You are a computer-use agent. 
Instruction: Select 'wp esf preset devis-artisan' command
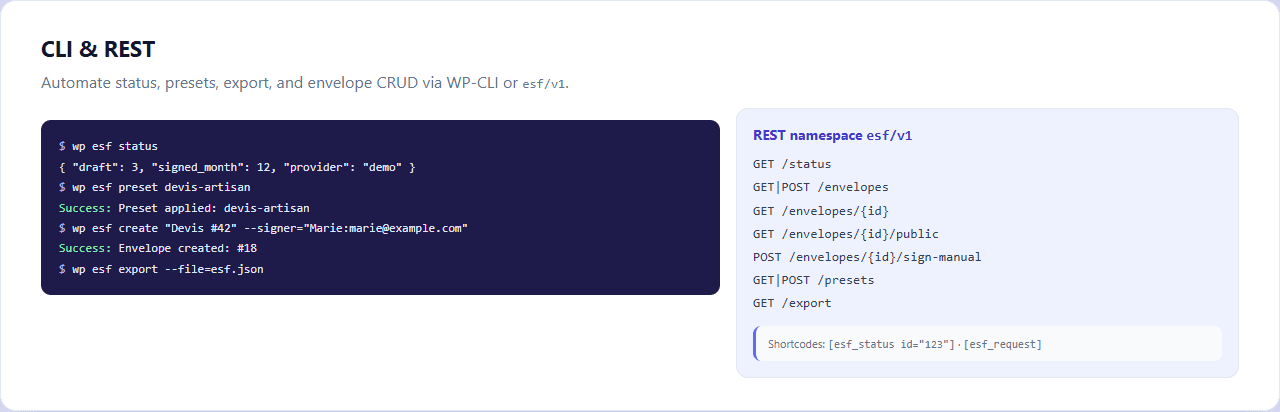coord(155,187)
